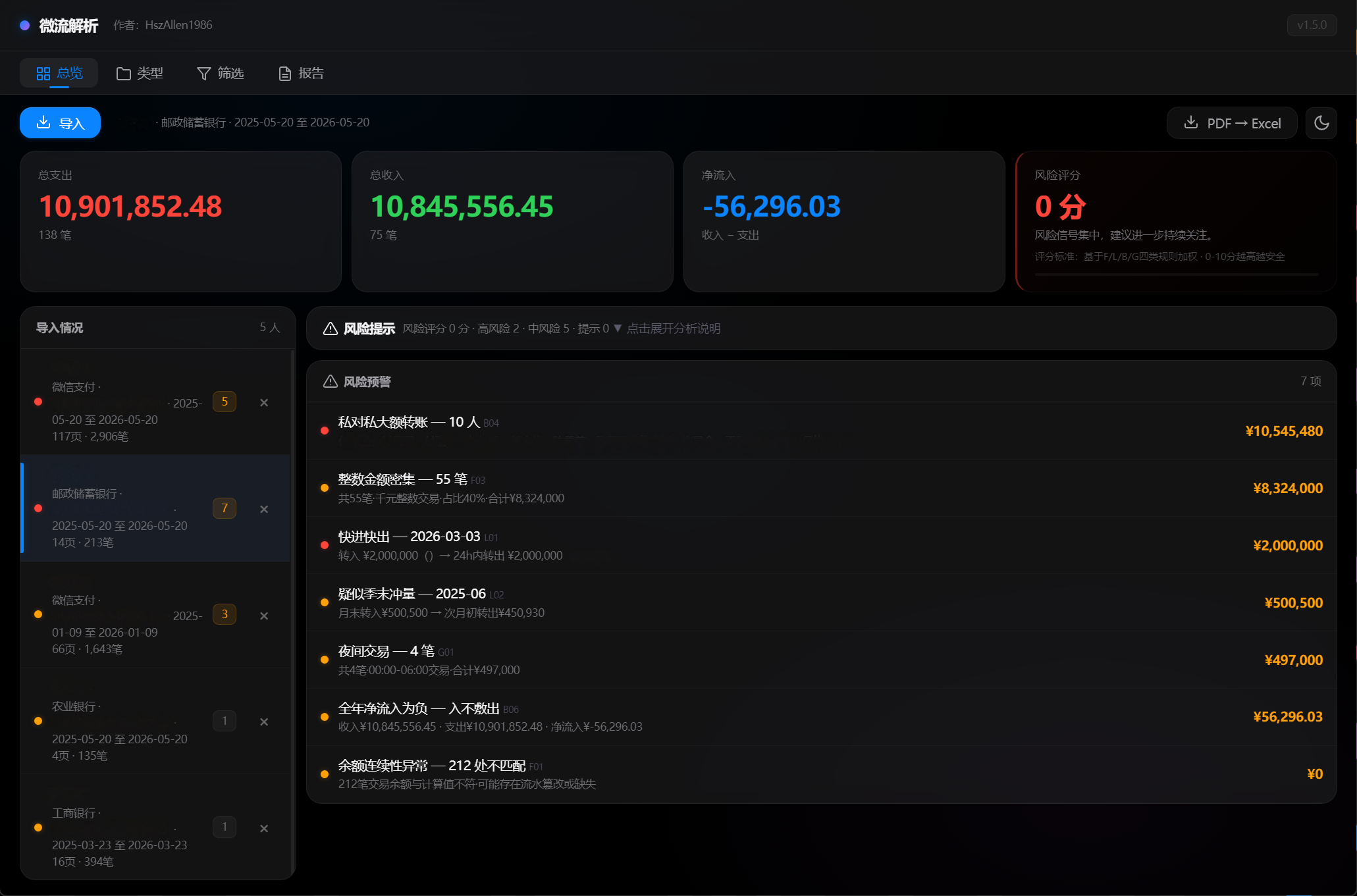Image resolution: width=1357 pixels, height=896 pixels.
Task: Open the 报告 report tab
Action: (x=302, y=73)
